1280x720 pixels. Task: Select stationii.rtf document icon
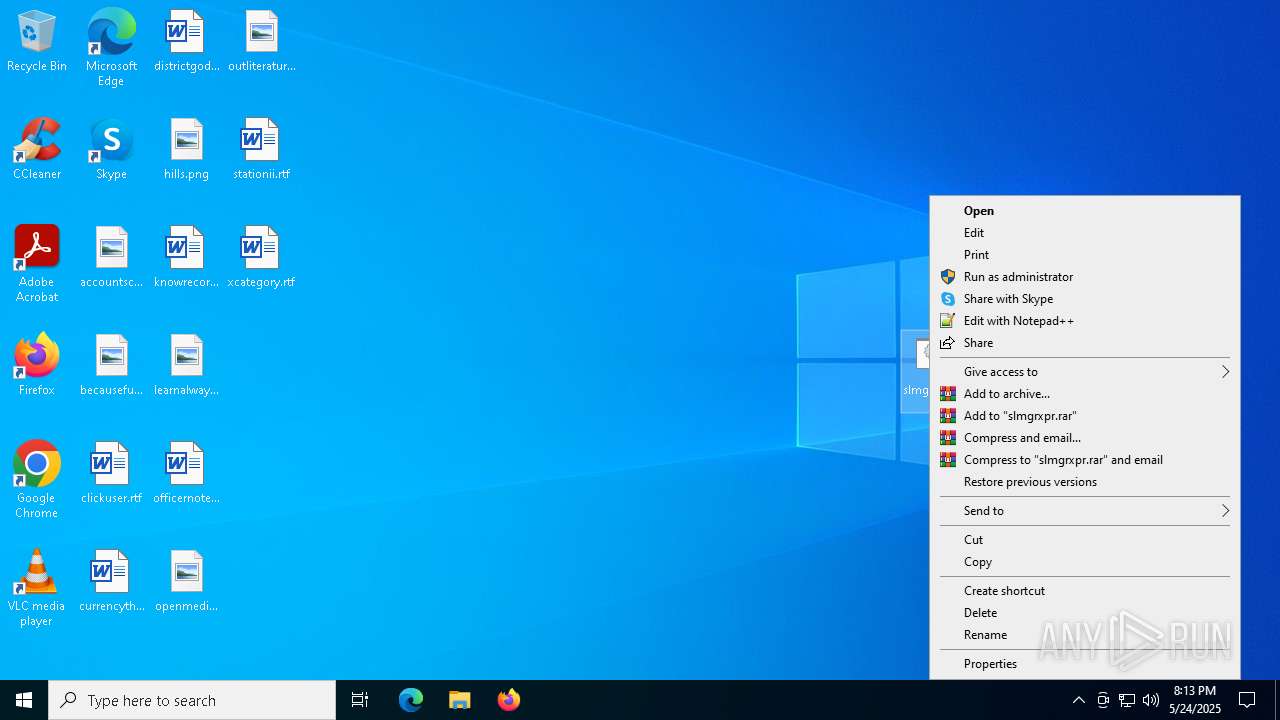point(261,150)
